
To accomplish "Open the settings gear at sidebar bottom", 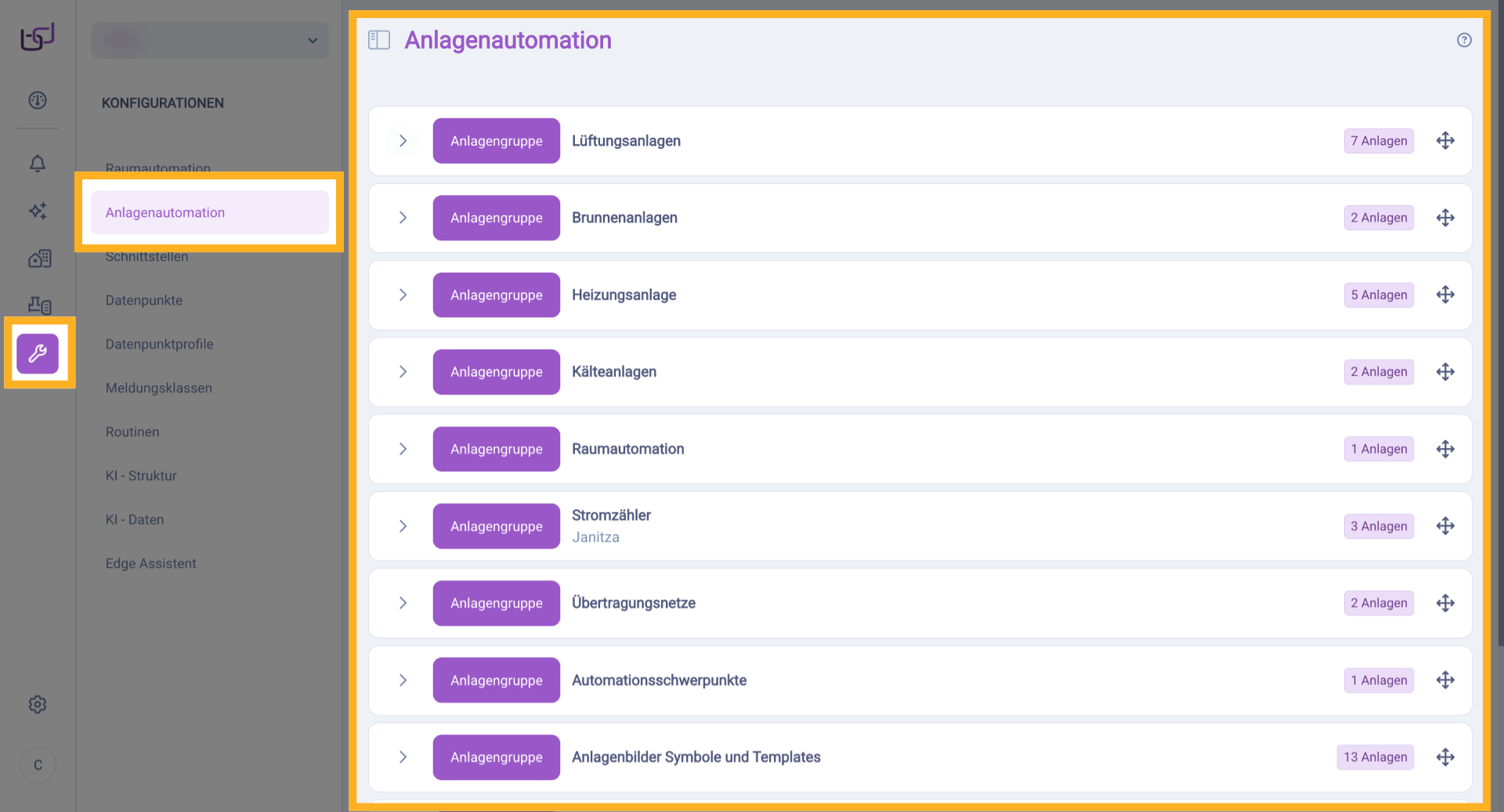I will point(37,704).
